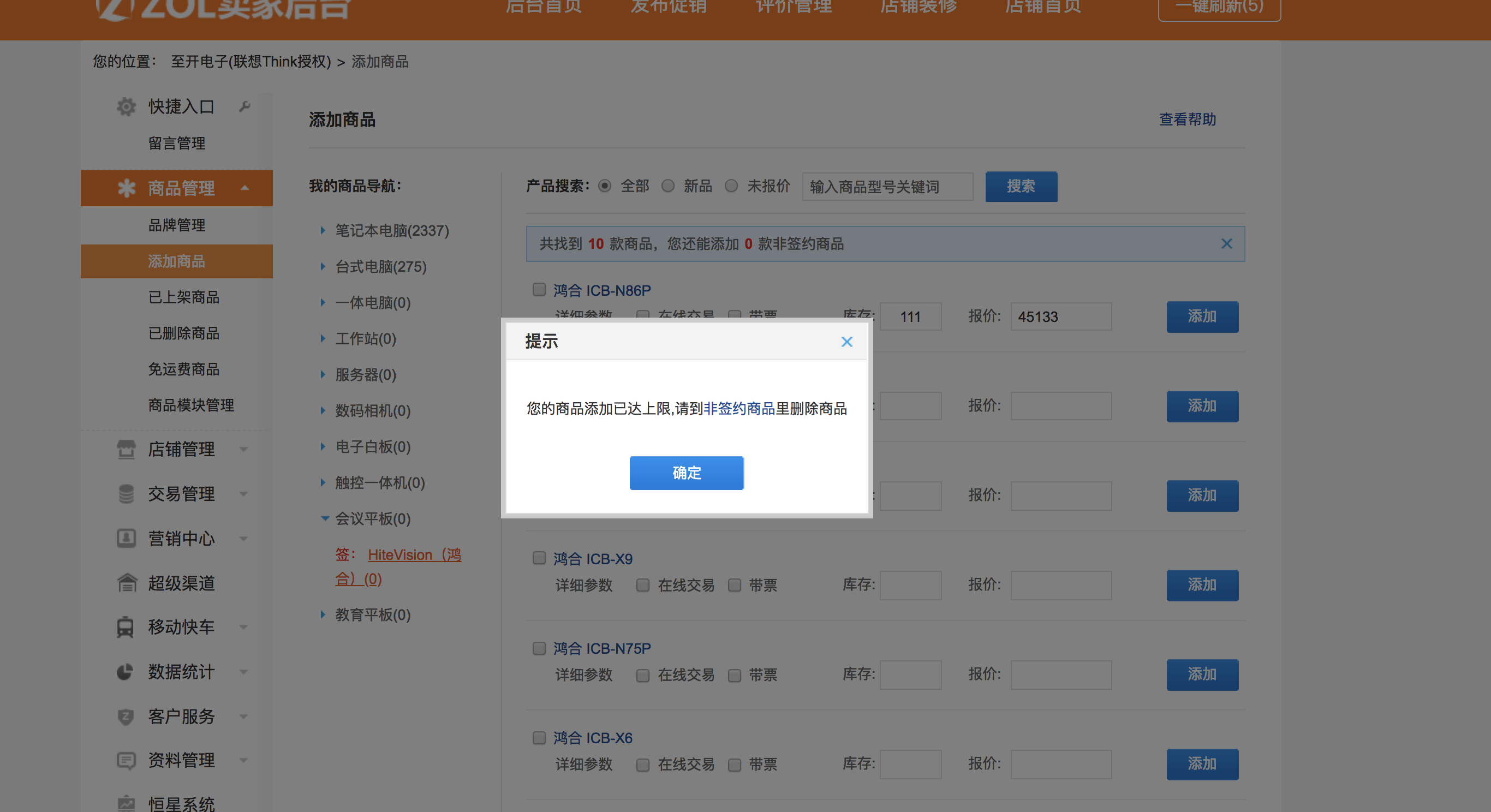This screenshot has width=1491, height=812.
Task: Click the 快捷入口 gear icon
Action: (126, 106)
